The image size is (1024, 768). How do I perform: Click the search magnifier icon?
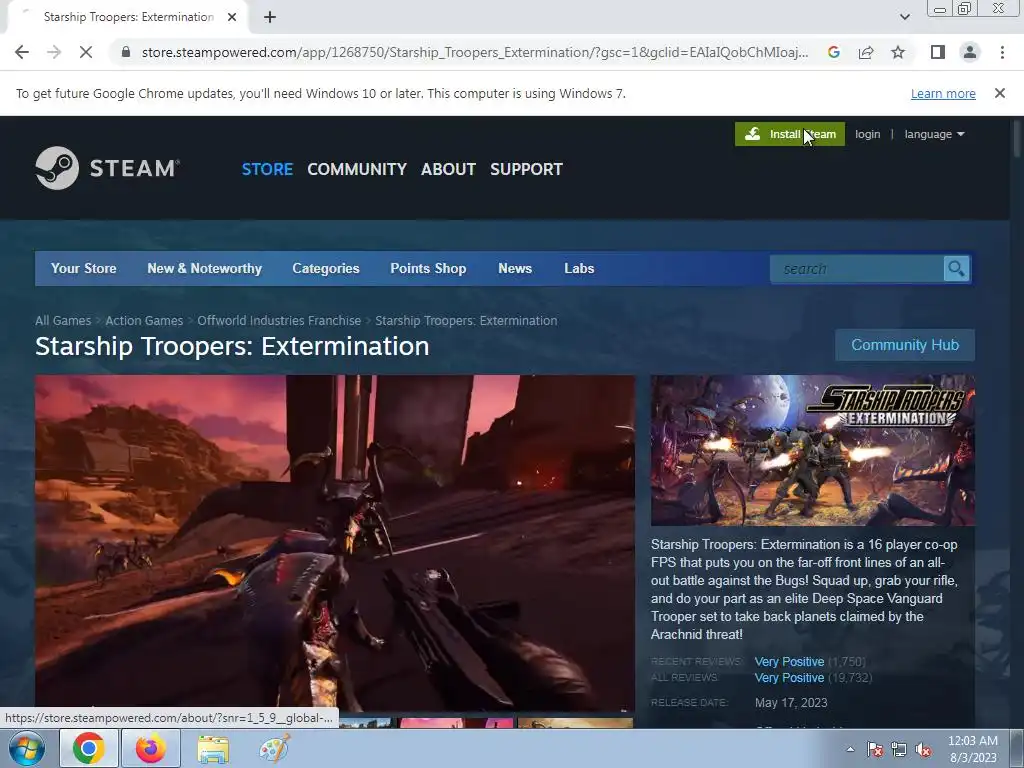tap(956, 268)
